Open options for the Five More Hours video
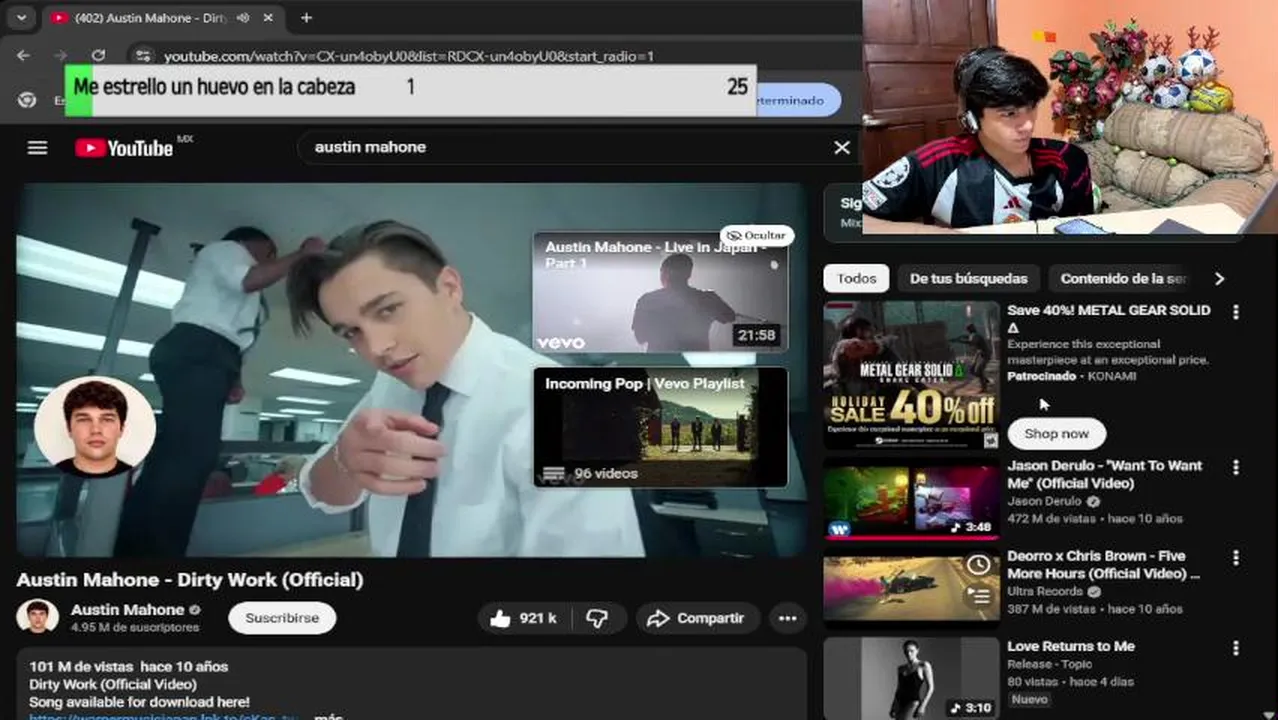 pos(1236,557)
